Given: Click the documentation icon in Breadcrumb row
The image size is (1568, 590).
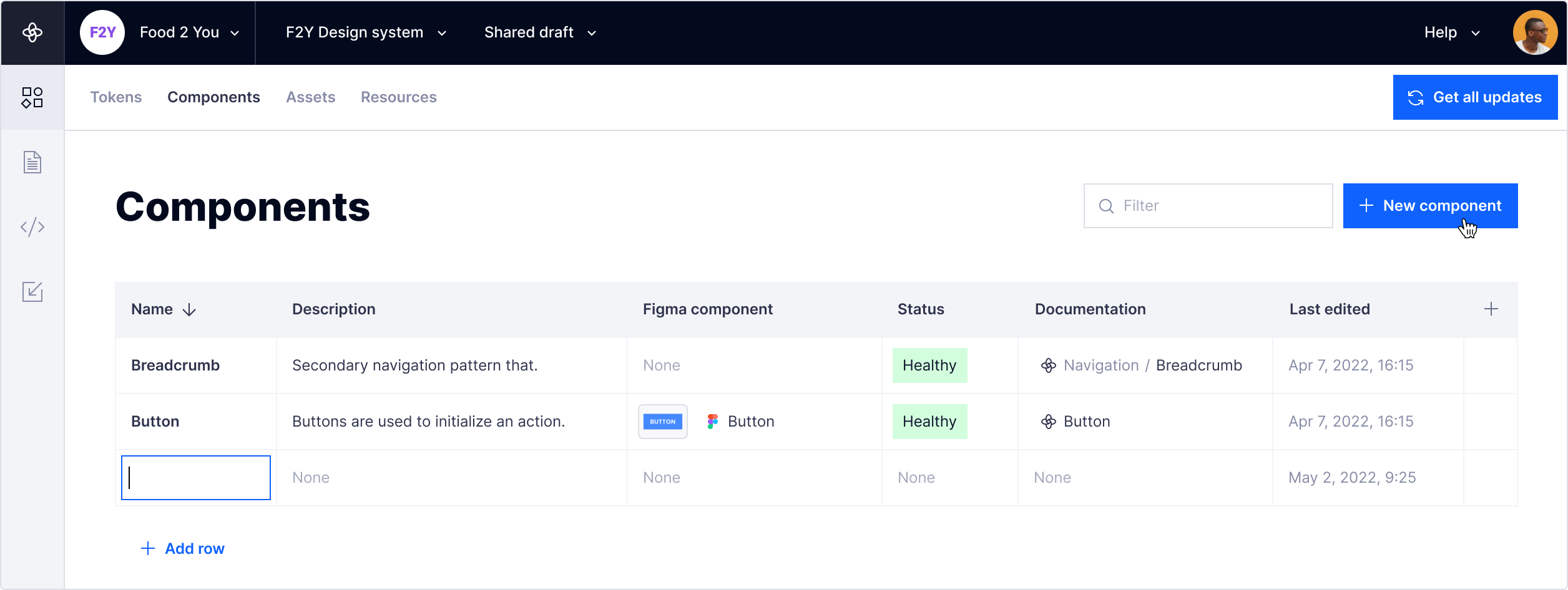Looking at the screenshot, I should (x=1049, y=365).
